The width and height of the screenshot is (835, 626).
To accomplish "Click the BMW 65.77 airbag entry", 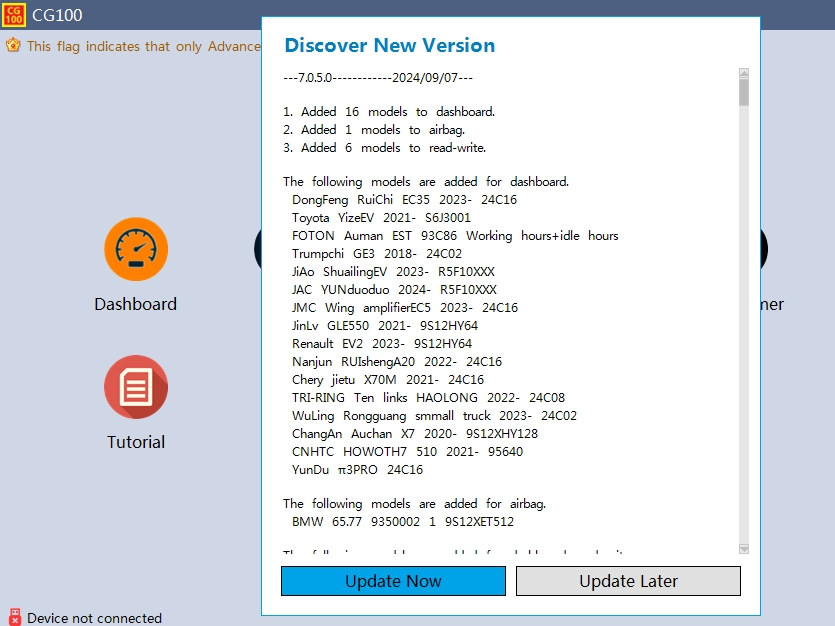I will [403, 522].
